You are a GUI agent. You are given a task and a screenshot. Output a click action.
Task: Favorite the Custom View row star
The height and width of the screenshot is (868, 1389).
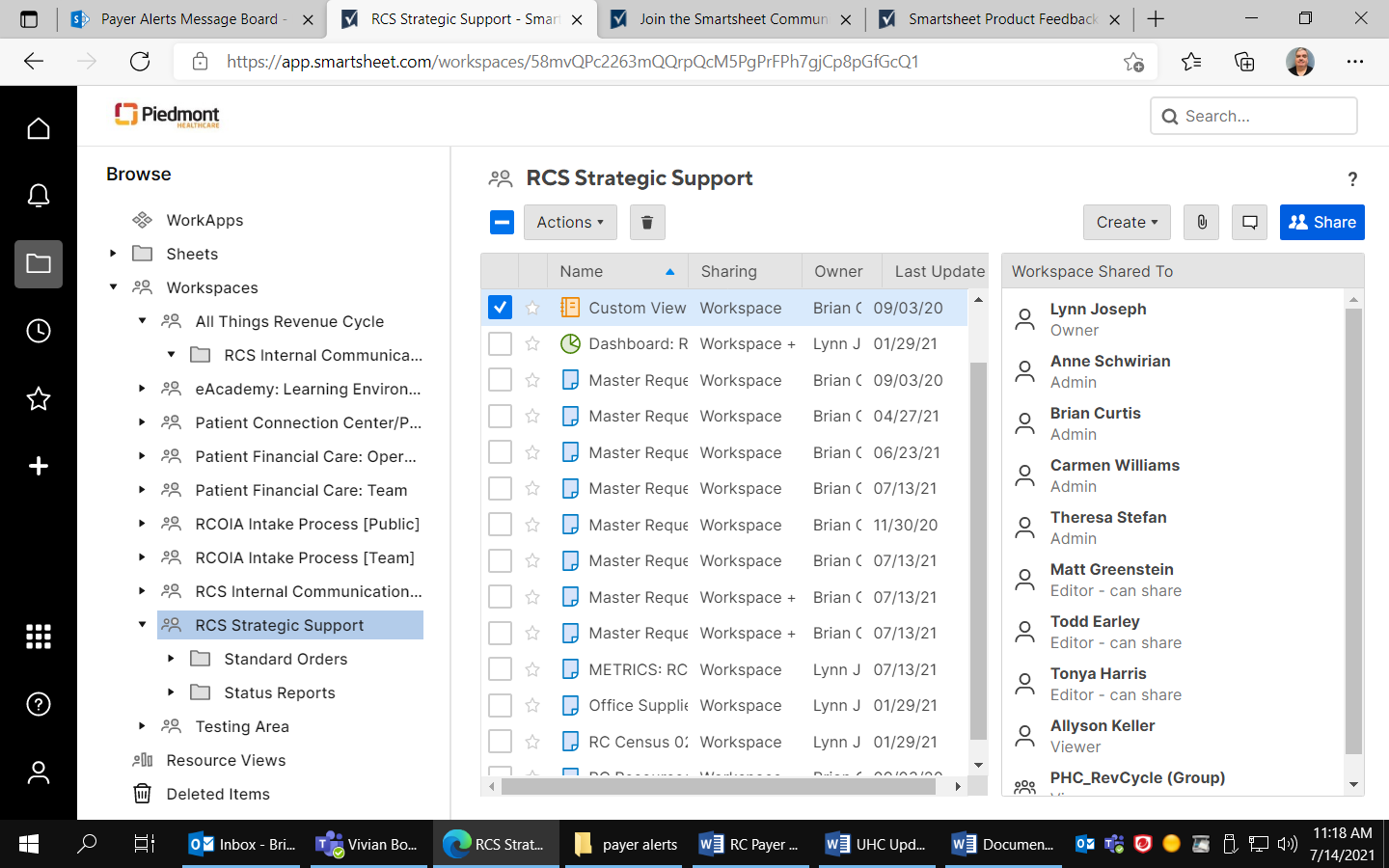[532, 308]
